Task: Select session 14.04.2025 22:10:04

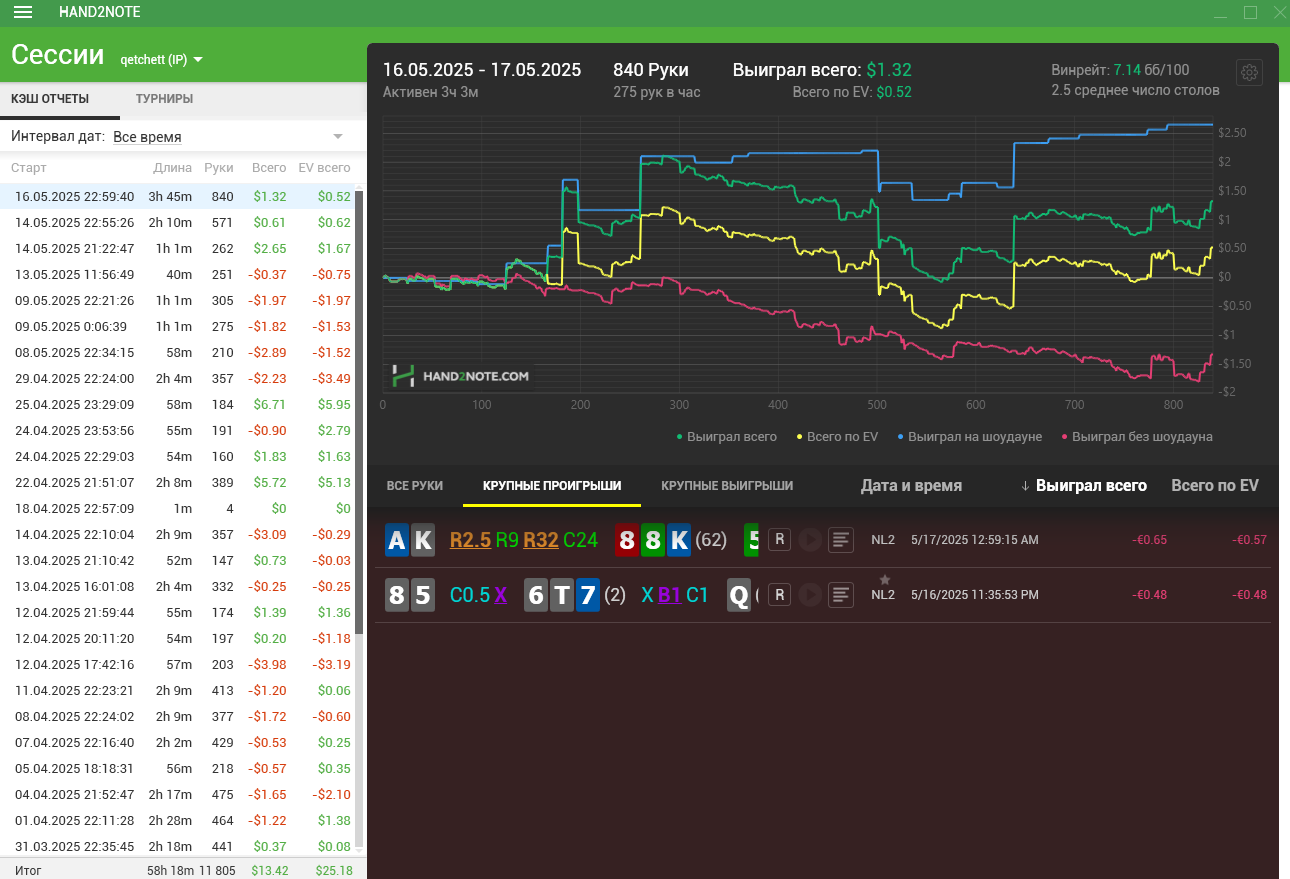Action: 177,535
